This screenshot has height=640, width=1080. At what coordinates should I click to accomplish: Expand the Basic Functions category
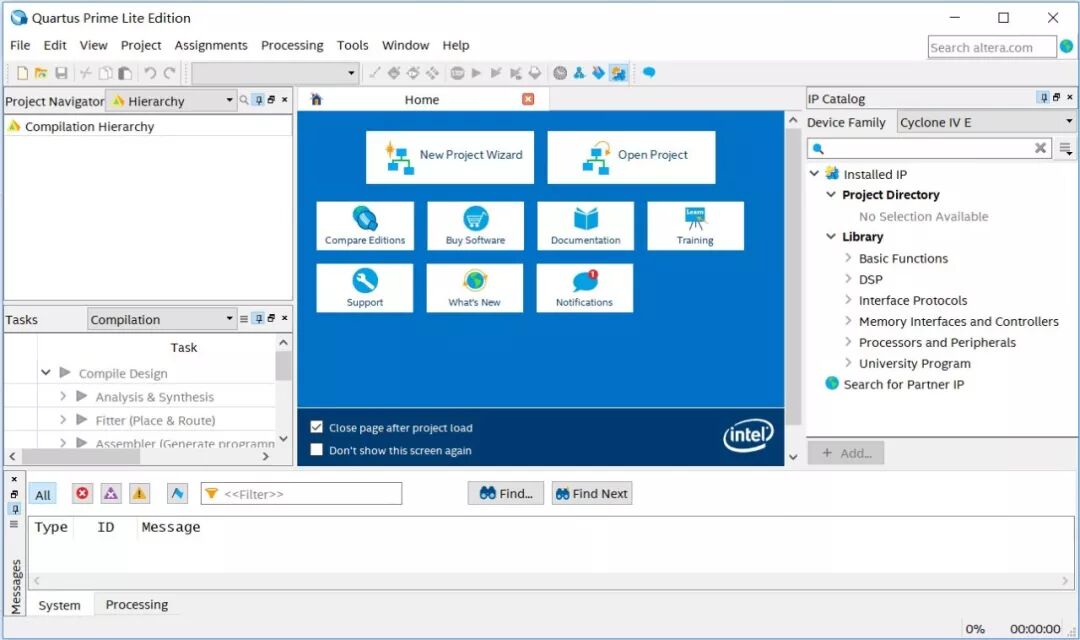848,258
